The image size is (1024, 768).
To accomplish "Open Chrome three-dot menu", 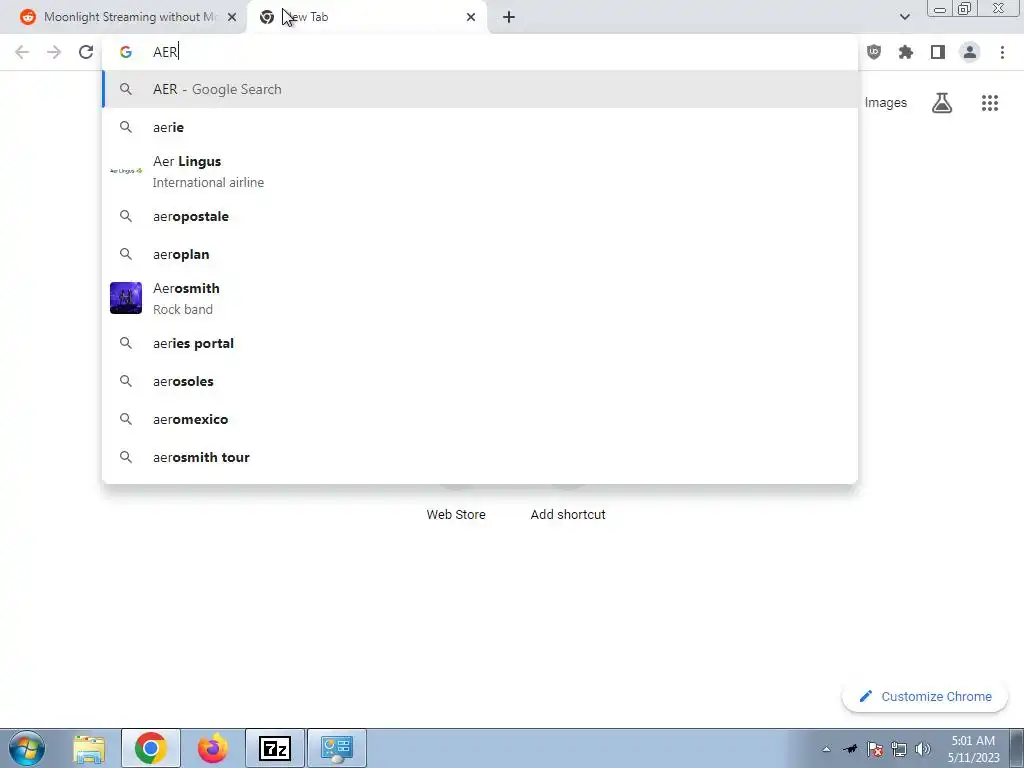I will tap(1002, 52).
